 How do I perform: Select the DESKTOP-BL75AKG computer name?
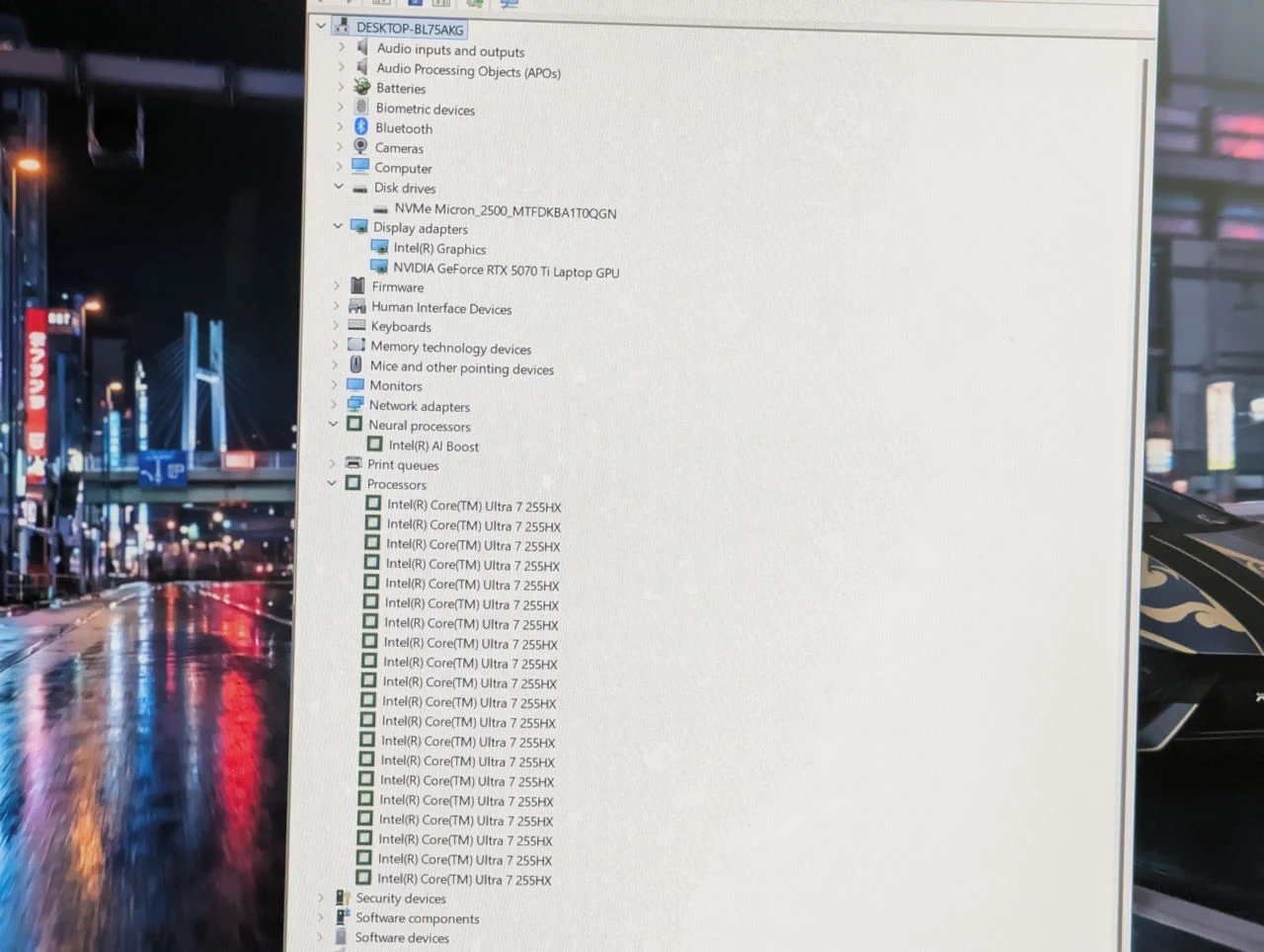point(410,29)
